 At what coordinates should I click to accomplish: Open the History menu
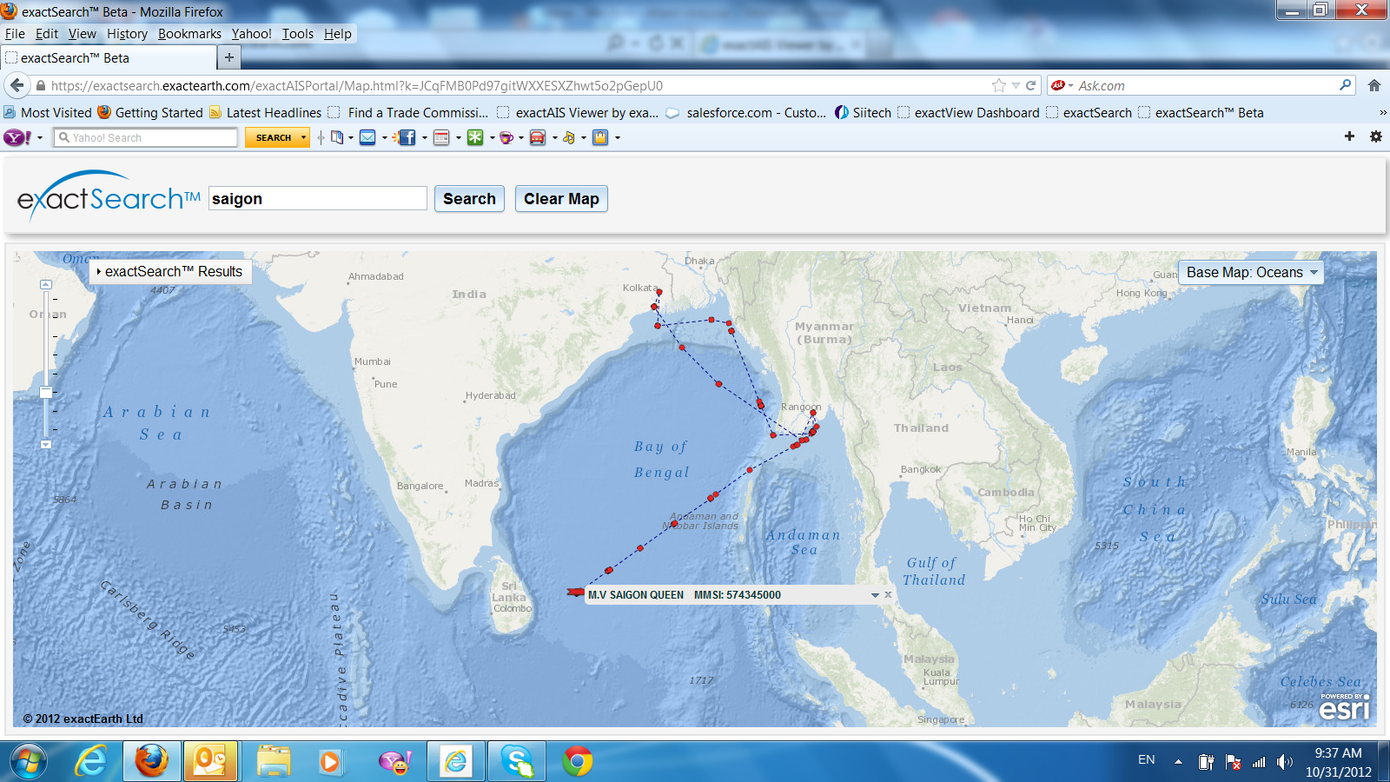pyautogui.click(x=127, y=33)
